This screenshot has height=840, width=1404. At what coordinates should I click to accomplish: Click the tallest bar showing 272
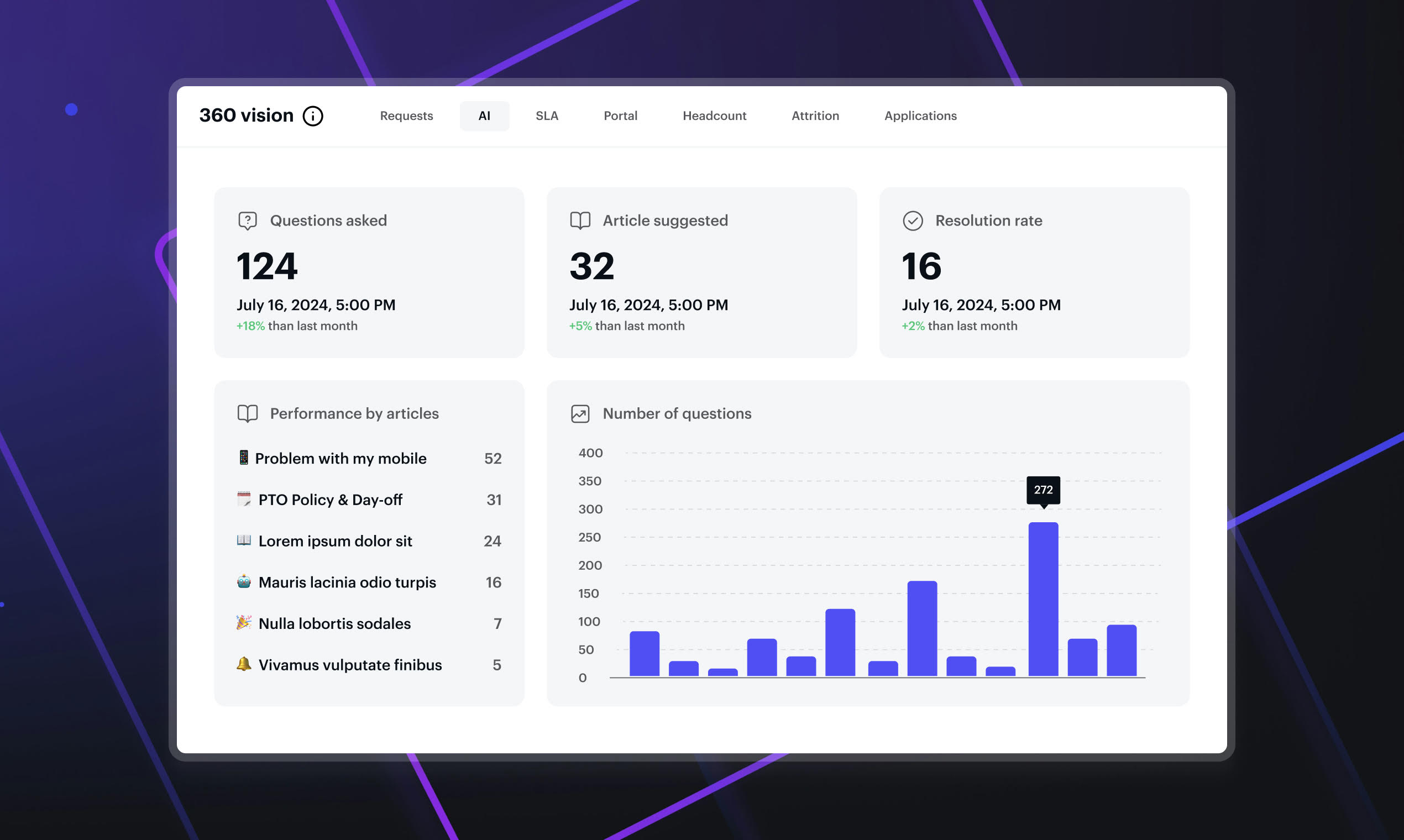pyautogui.click(x=1044, y=600)
